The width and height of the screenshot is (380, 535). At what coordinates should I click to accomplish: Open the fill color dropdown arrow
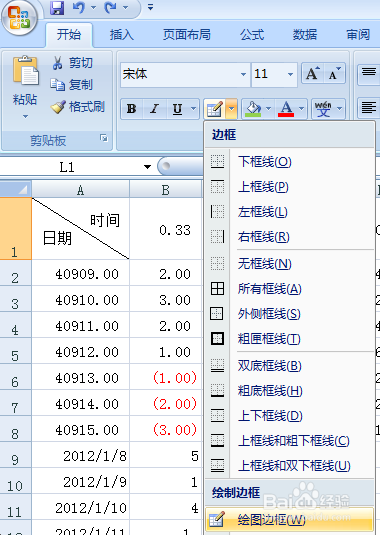click(x=268, y=109)
